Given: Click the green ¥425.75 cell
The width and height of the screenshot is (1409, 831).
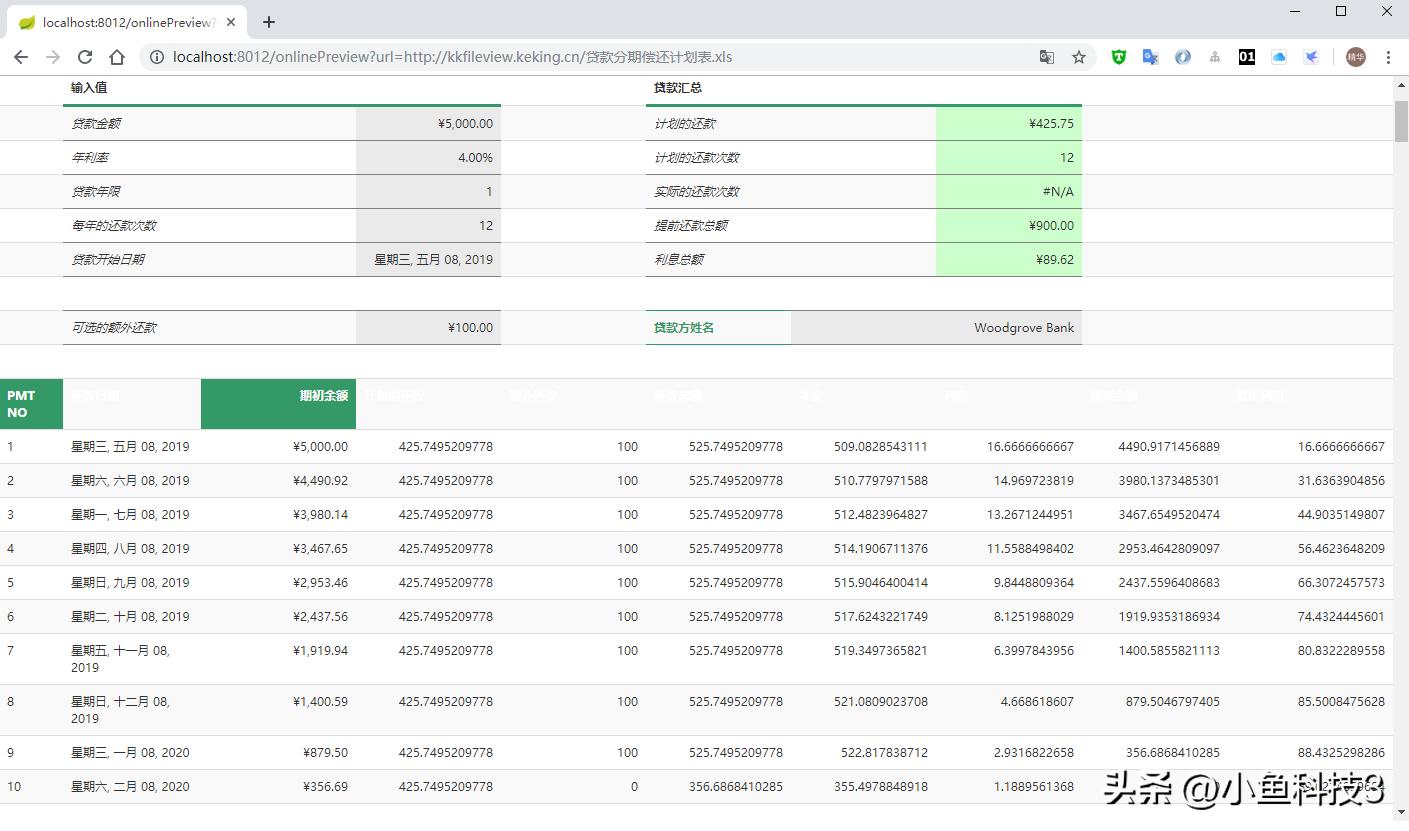Looking at the screenshot, I should [1008, 124].
